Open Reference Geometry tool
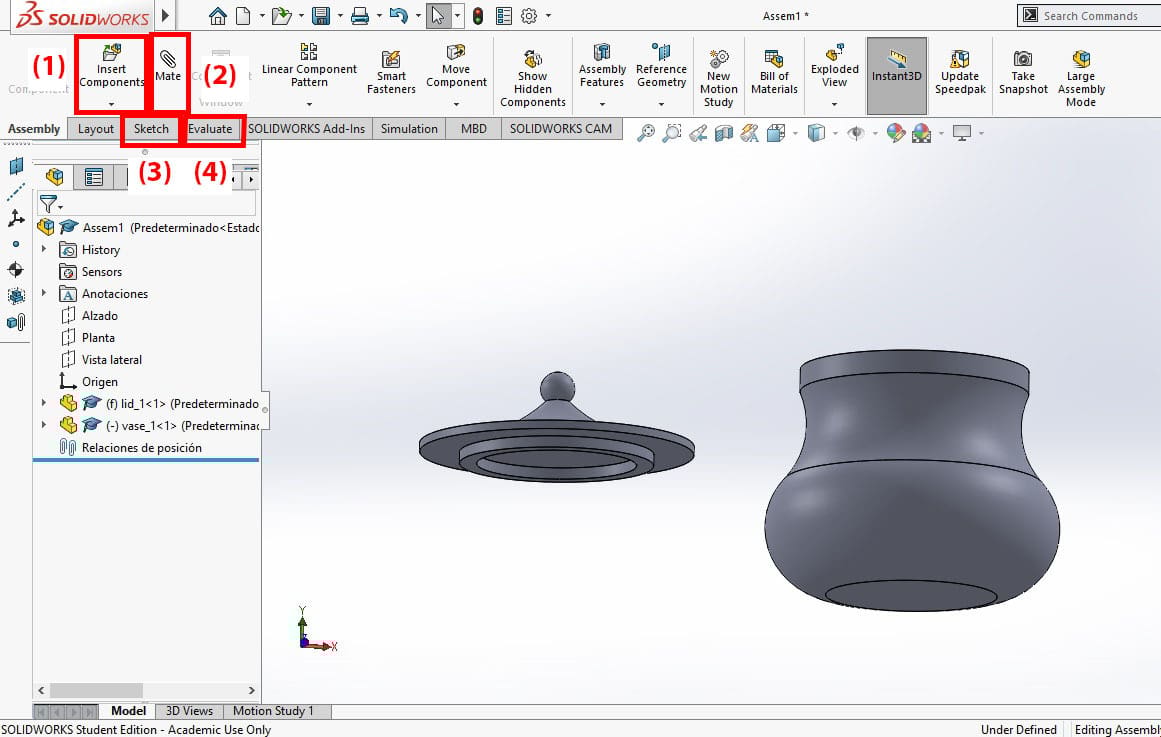 (661, 65)
